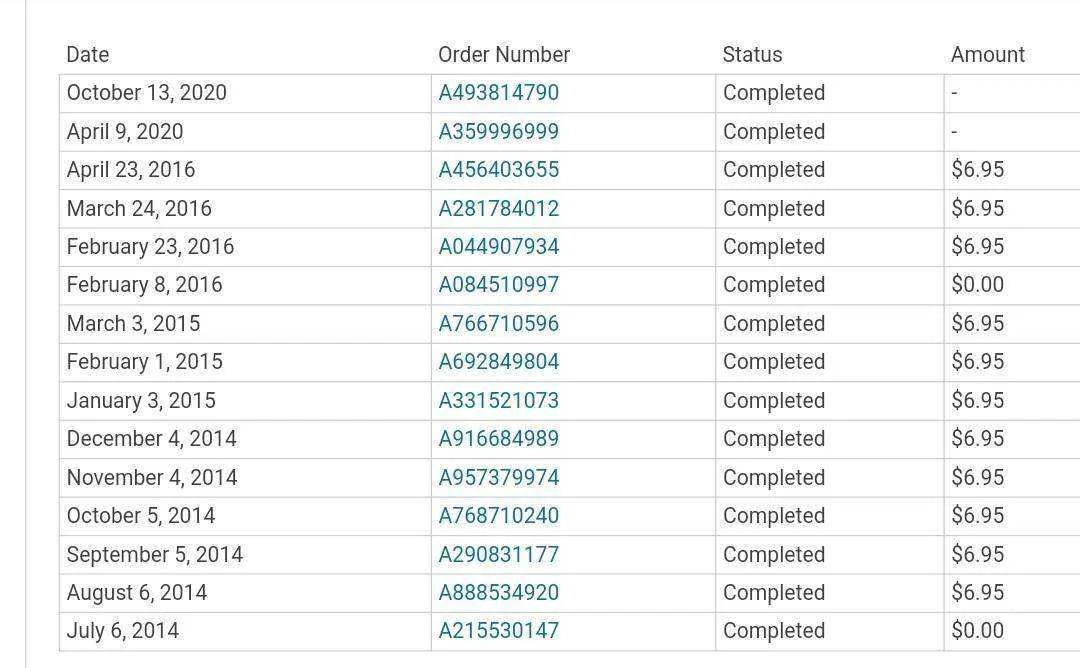1080x668 pixels.
Task: View order A044907934 details
Action: [x=499, y=247]
